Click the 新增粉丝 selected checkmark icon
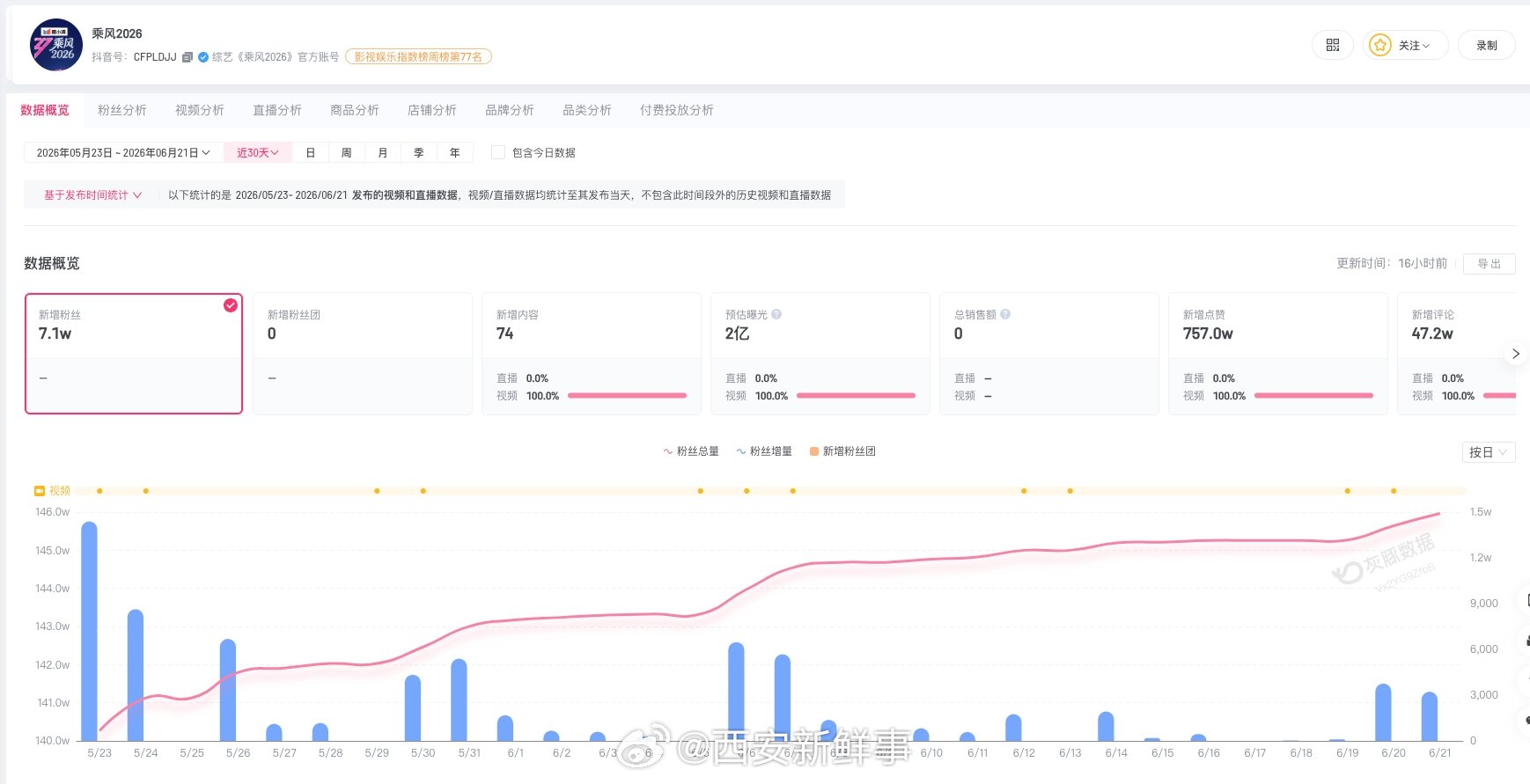The height and width of the screenshot is (784, 1530). point(231,305)
